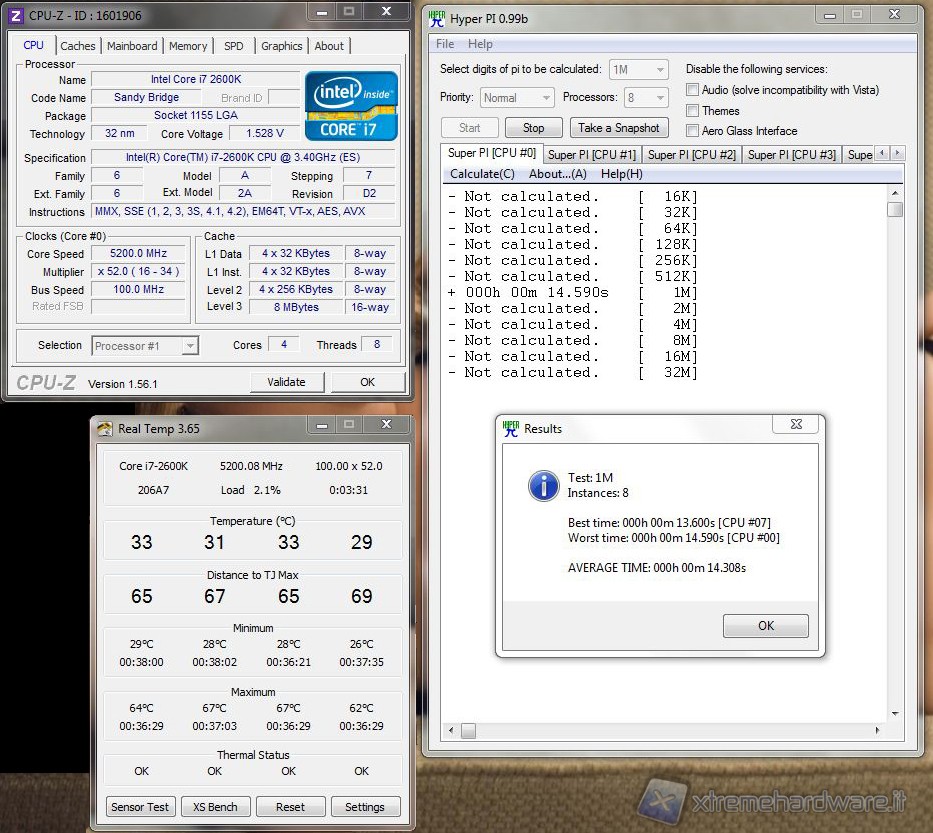Select the Super PI [CPU #2] tab
The height and width of the screenshot is (833, 933).
click(691, 155)
